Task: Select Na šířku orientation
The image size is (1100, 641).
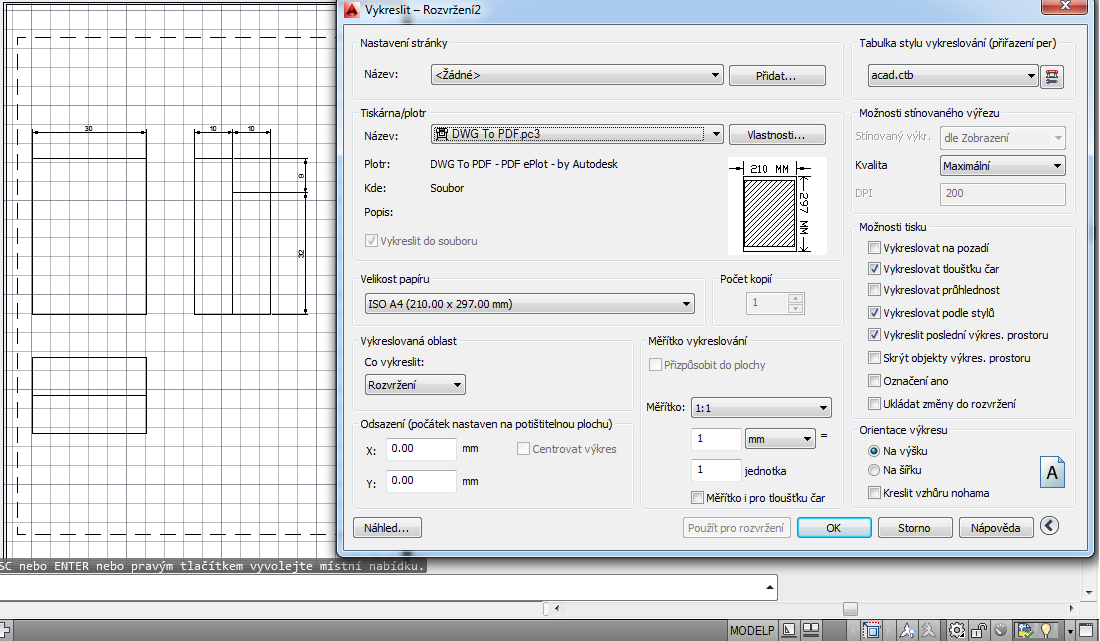Action: pyautogui.click(x=875, y=470)
